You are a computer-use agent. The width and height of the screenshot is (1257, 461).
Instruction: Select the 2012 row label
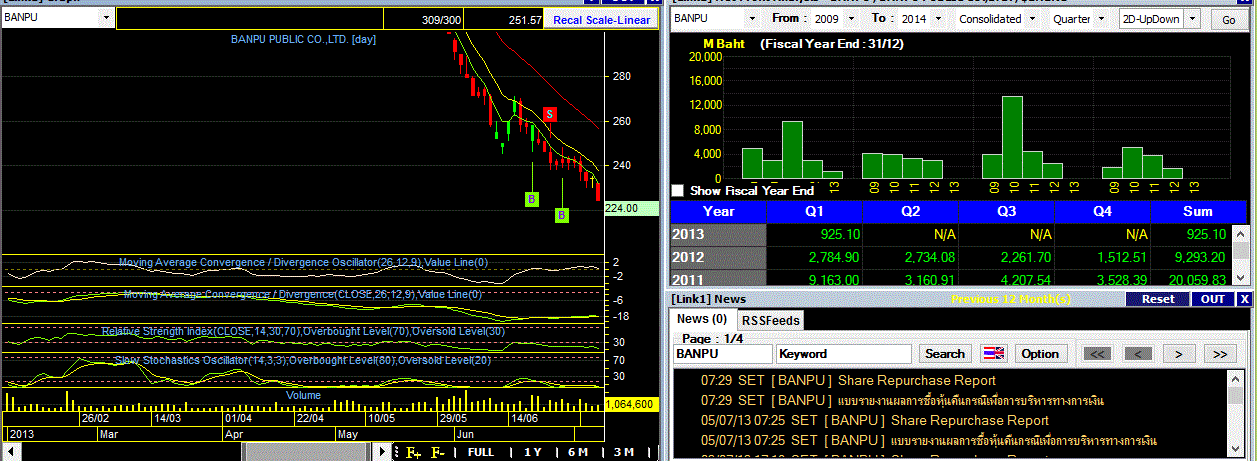point(718,256)
